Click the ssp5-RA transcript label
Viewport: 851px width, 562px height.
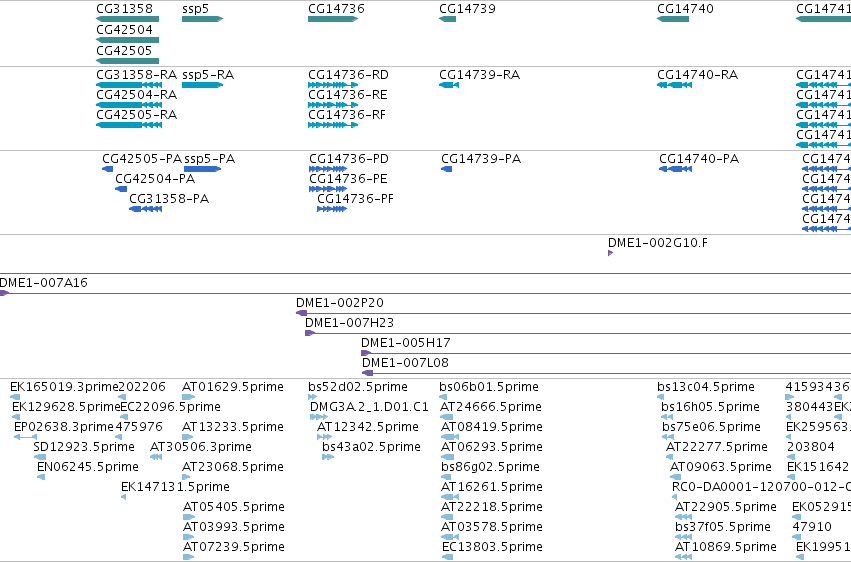(x=208, y=75)
